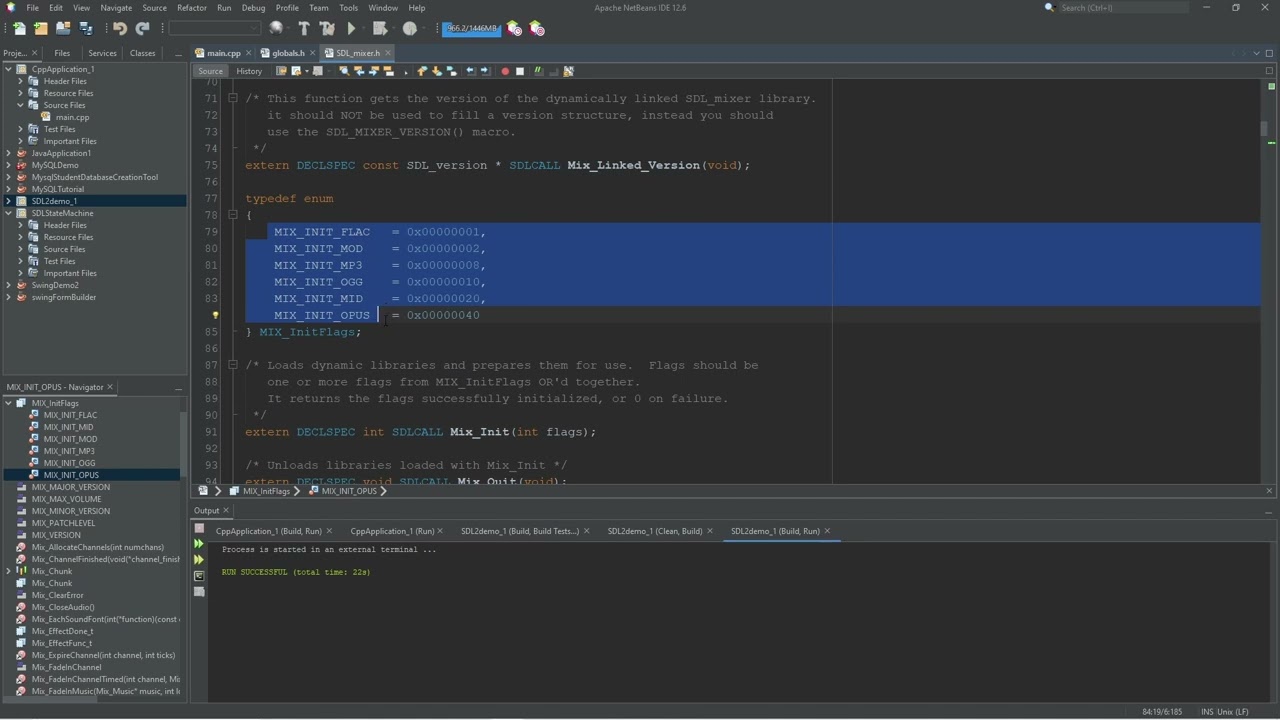1280x720 pixels.
Task: Click the Find Selection magnifier icon in editor toolbar
Action: (344, 71)
